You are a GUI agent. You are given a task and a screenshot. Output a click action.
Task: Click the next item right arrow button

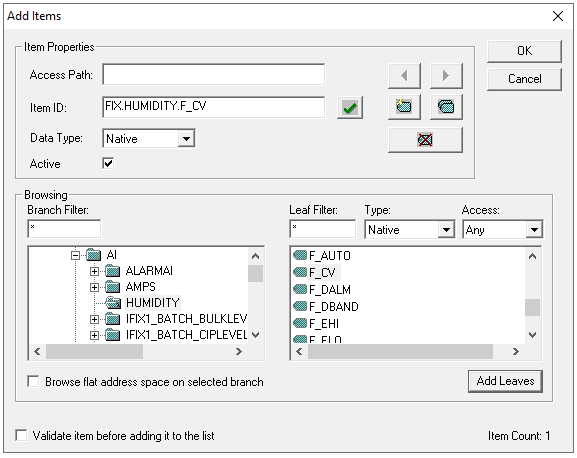coord(446,76)
